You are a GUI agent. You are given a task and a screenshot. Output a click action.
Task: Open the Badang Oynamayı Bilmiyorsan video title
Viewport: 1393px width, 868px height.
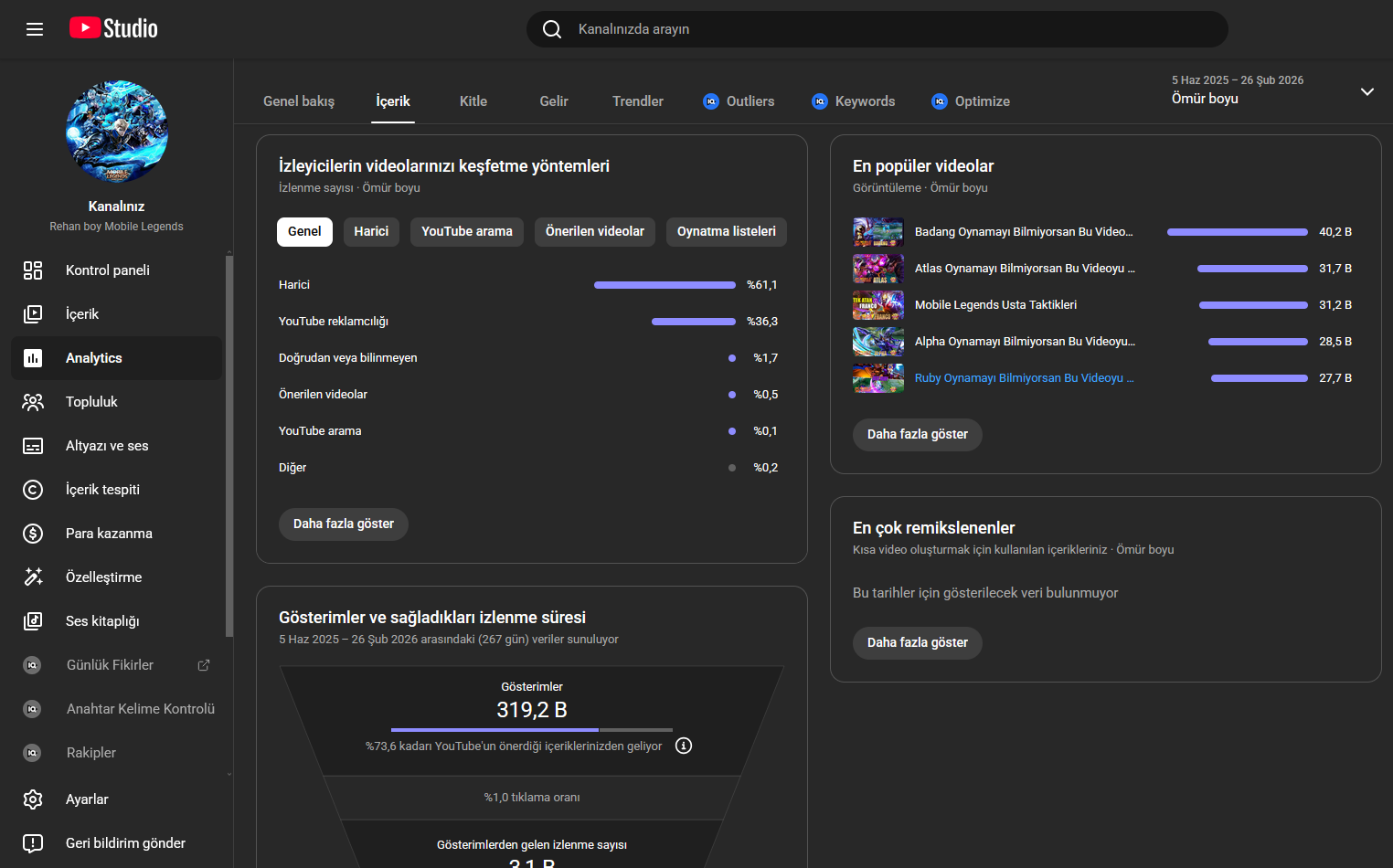(x=1024, y=232)
